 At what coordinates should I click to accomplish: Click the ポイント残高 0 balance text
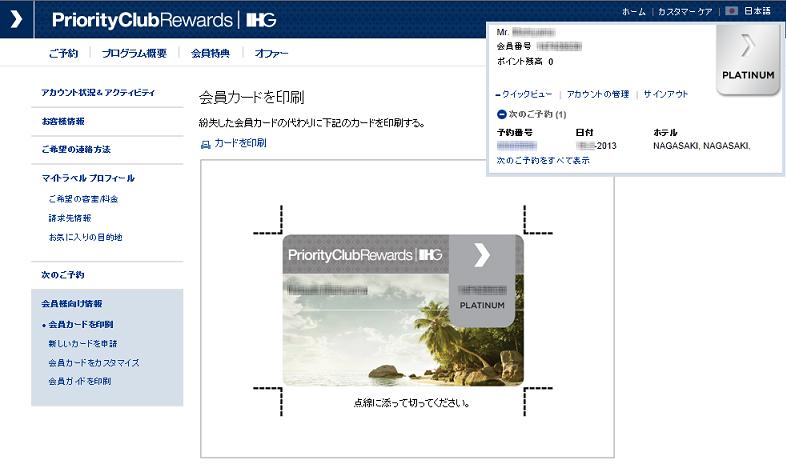(x=525, y=62)
